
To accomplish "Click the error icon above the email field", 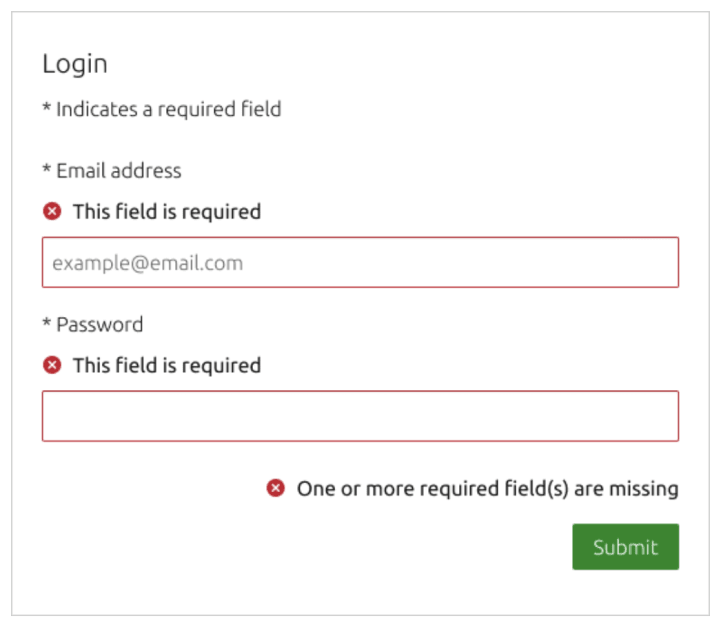I will [x=52, y=212].
